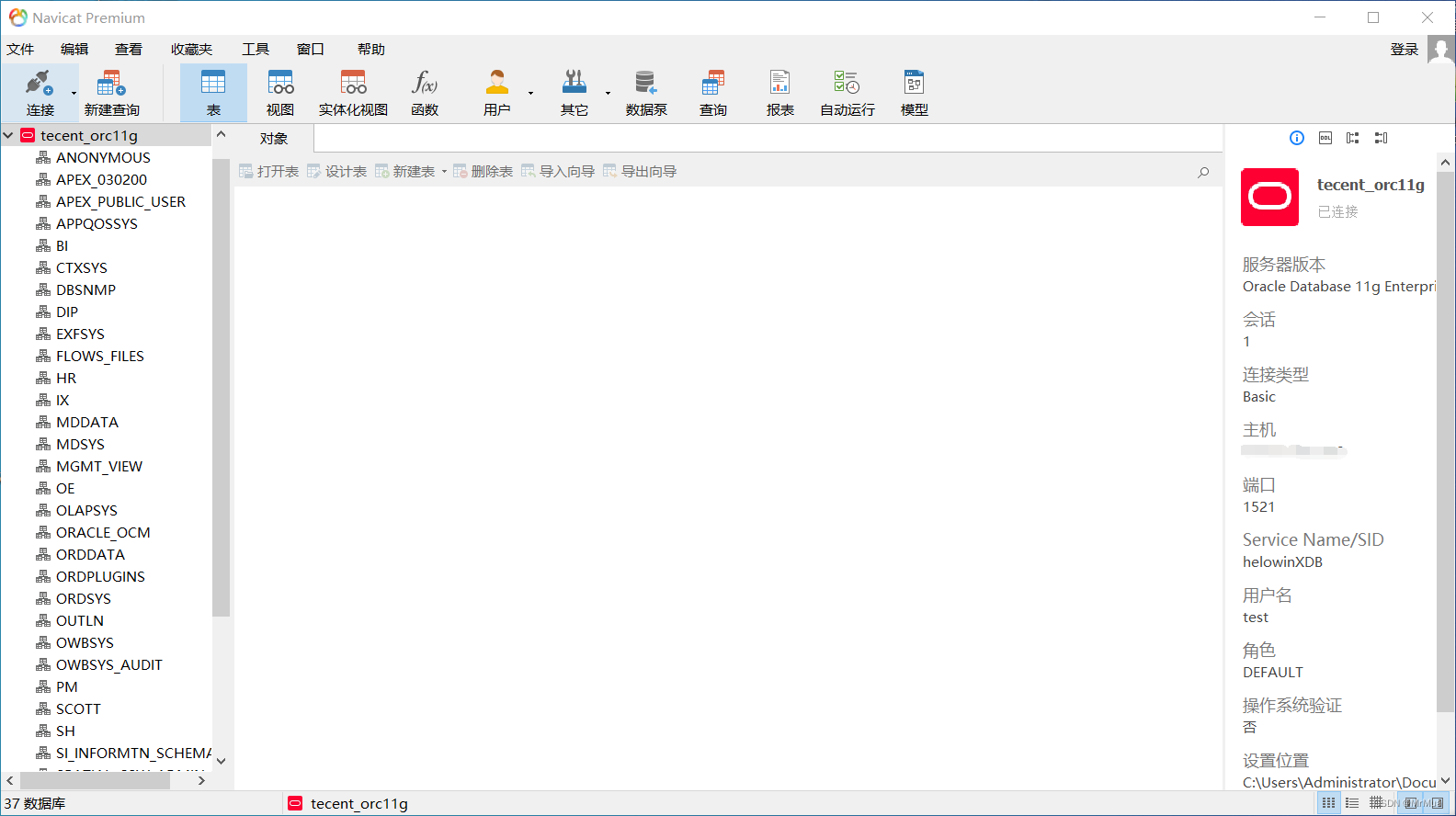Switch to grid icon view in status bar
1456x816 pixels.
[1329, 803]
